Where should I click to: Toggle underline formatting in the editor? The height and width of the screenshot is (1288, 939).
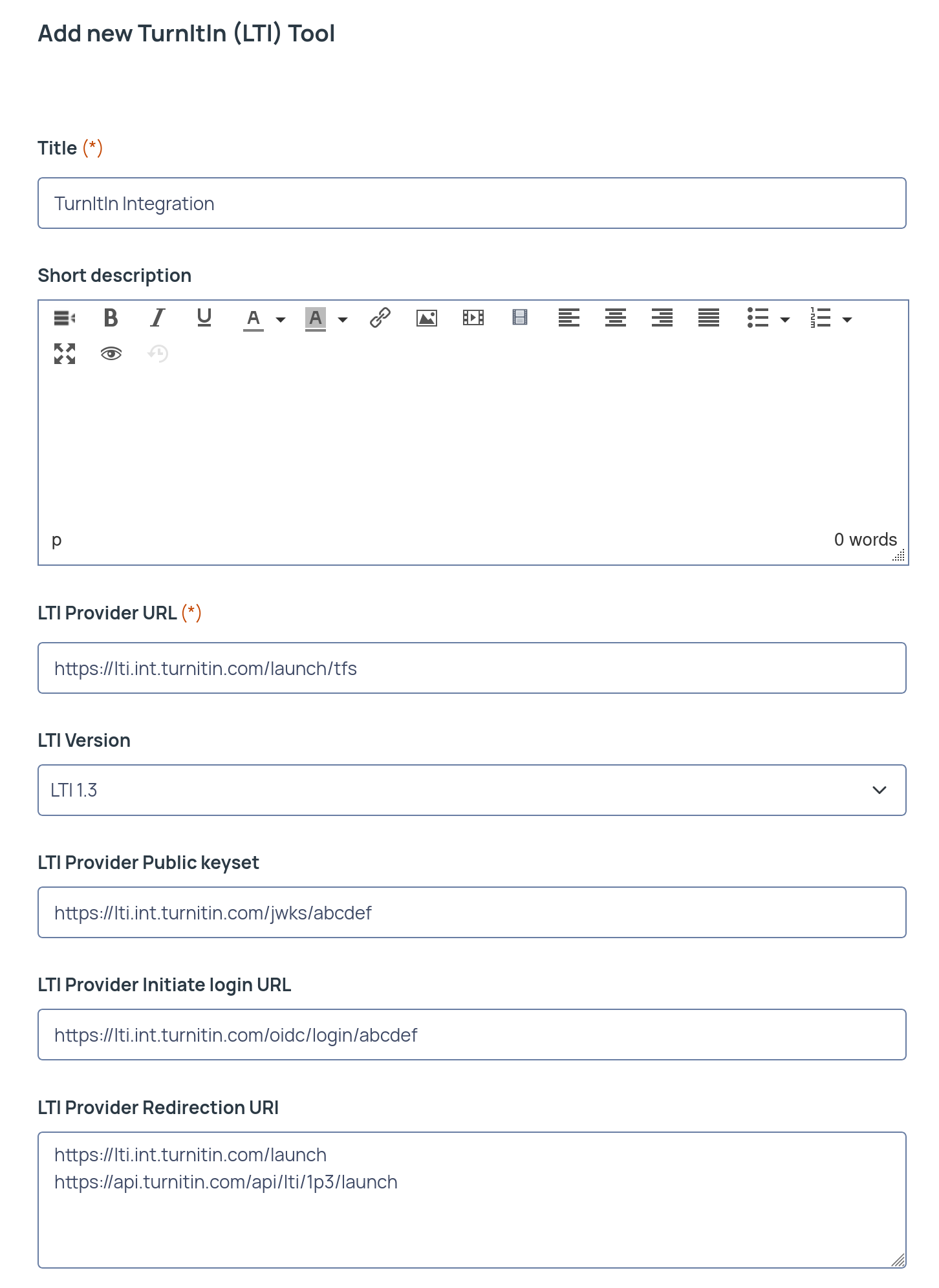(204, 317)
